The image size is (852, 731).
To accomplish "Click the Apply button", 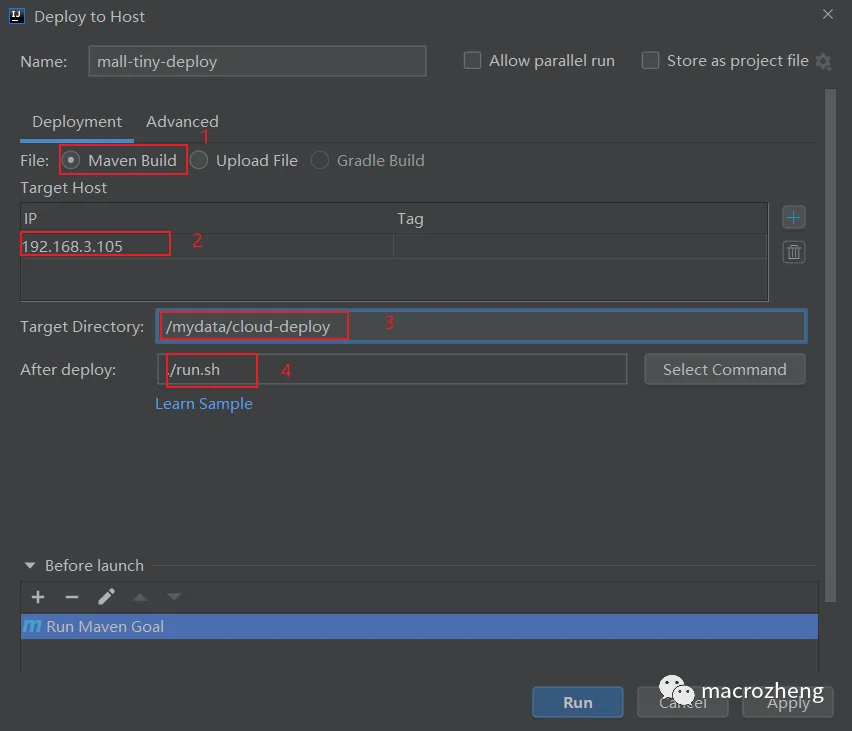I will click(788, 702).
